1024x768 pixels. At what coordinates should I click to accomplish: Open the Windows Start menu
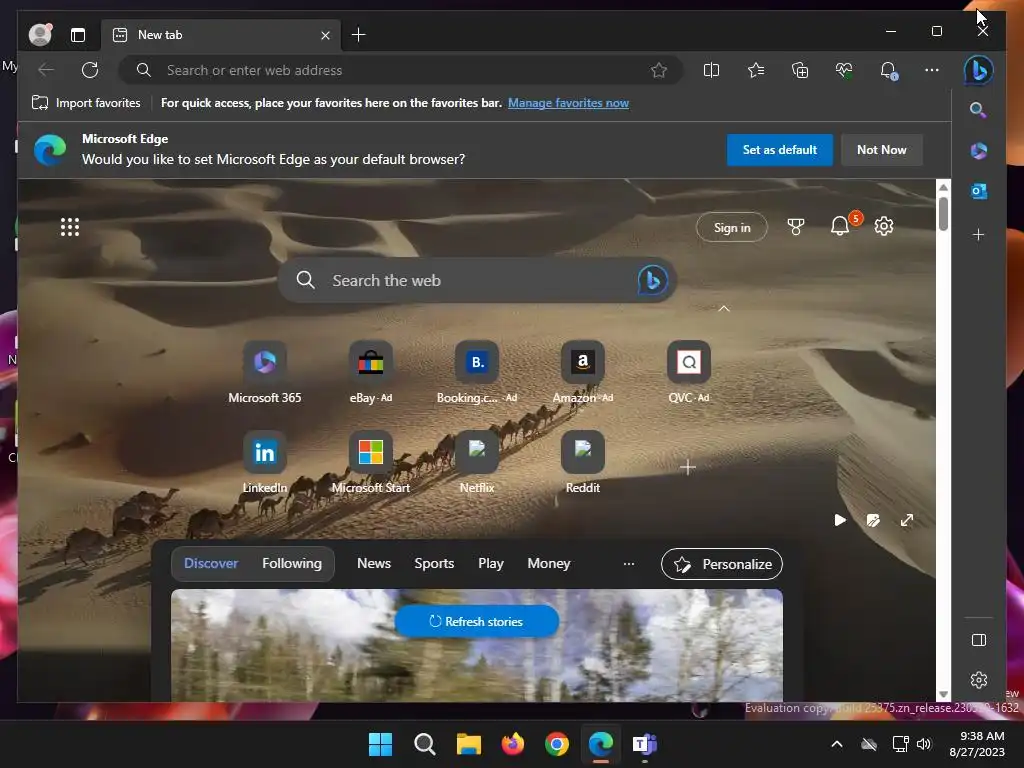(x=380, y=744)
